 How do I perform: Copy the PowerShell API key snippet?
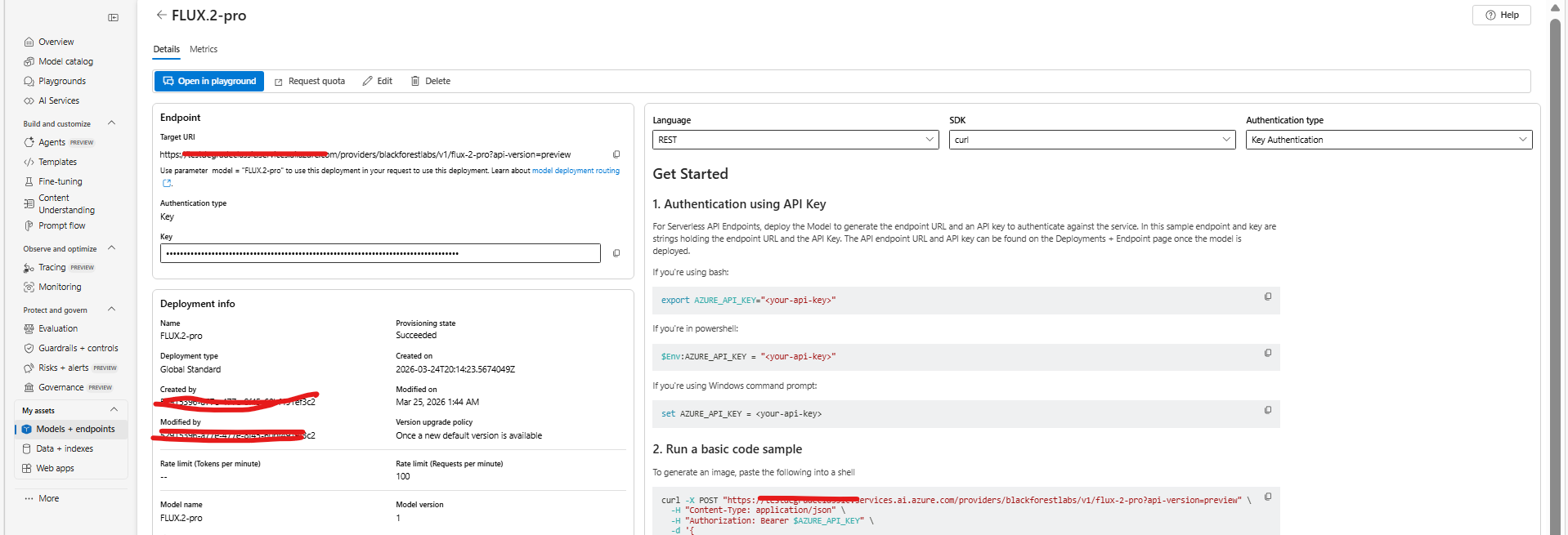coord(1268,353)
